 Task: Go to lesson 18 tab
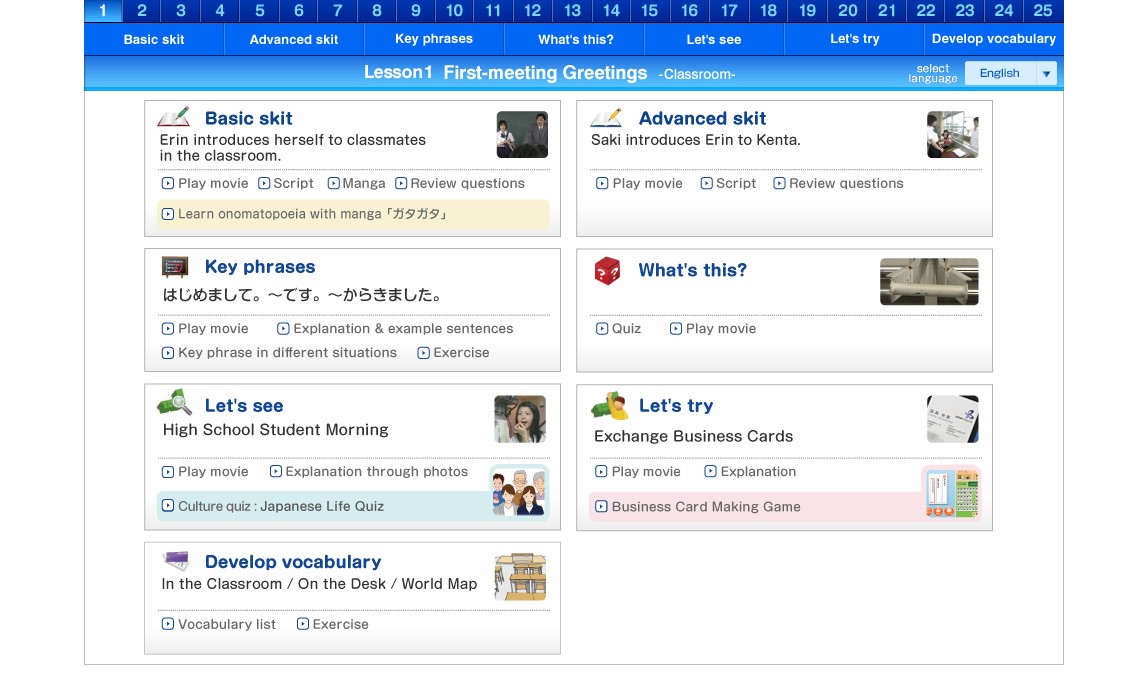tap(768, 11)
